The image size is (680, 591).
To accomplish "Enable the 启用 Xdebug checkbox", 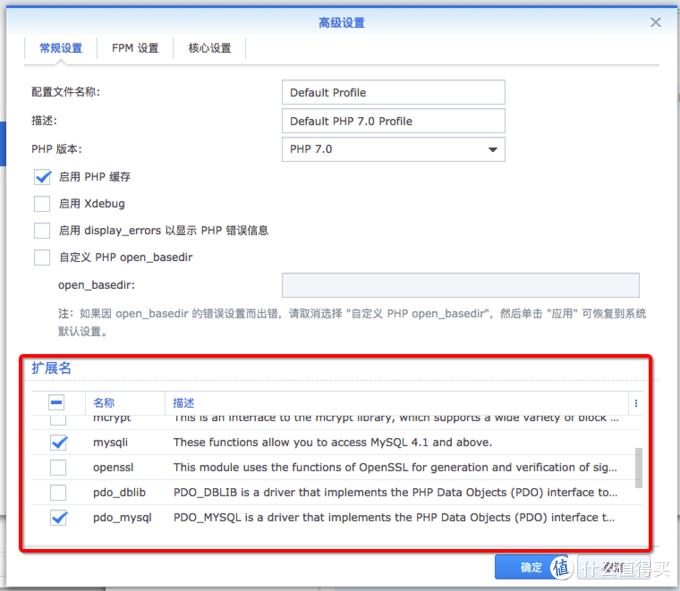I will click(x=42, y=204).
